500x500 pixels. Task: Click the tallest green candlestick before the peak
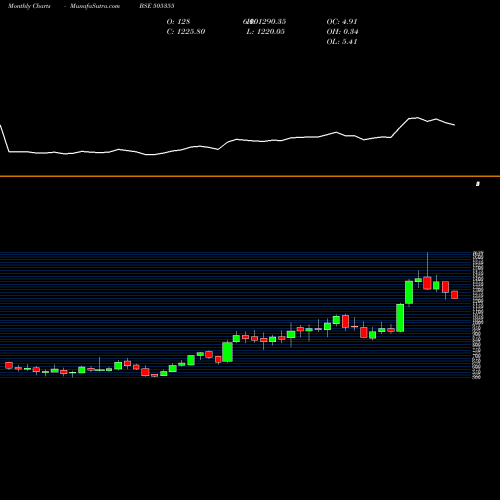tap(400, 318)
